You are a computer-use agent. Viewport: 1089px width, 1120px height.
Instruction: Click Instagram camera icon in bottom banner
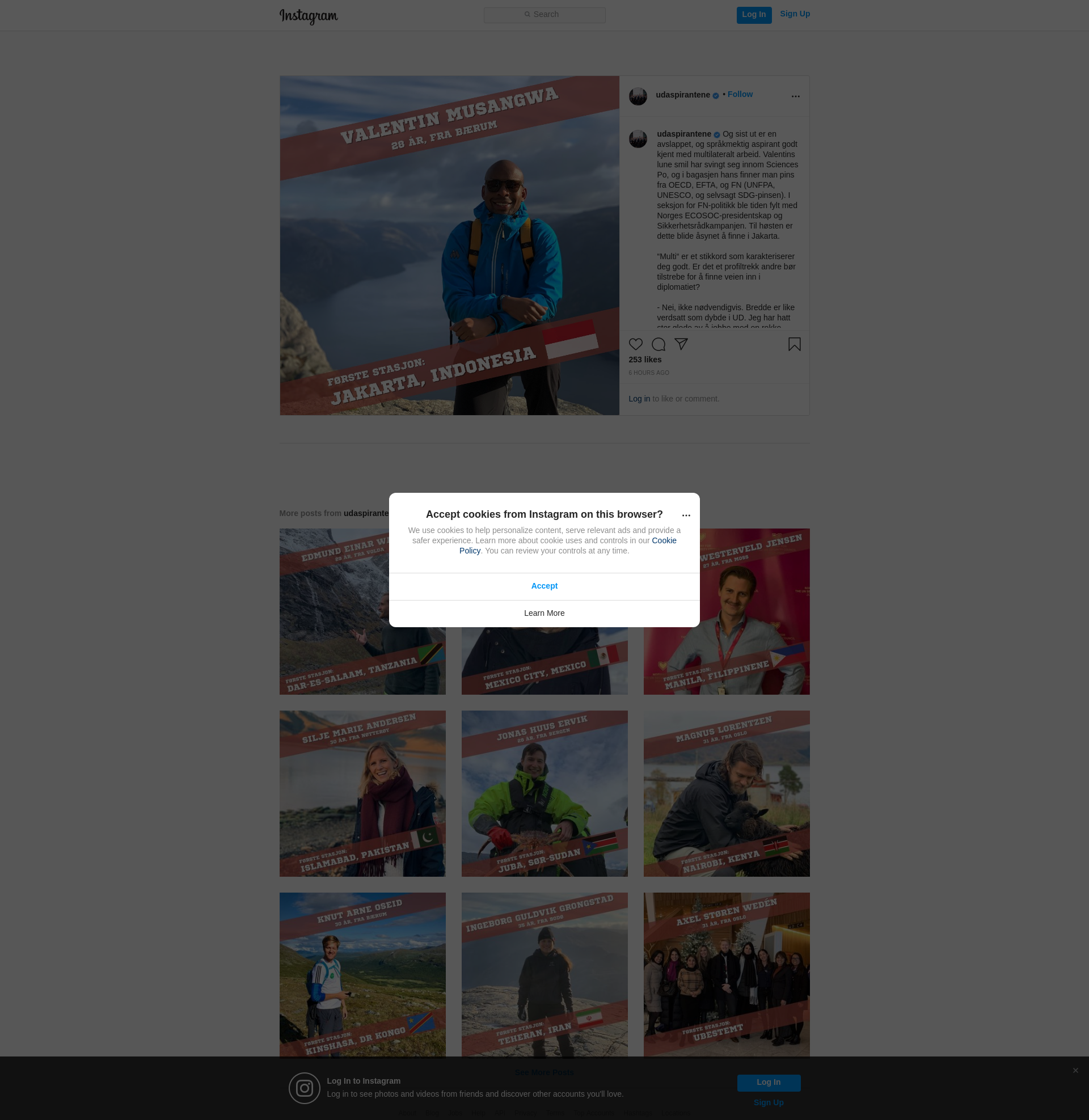[304, 1088]
